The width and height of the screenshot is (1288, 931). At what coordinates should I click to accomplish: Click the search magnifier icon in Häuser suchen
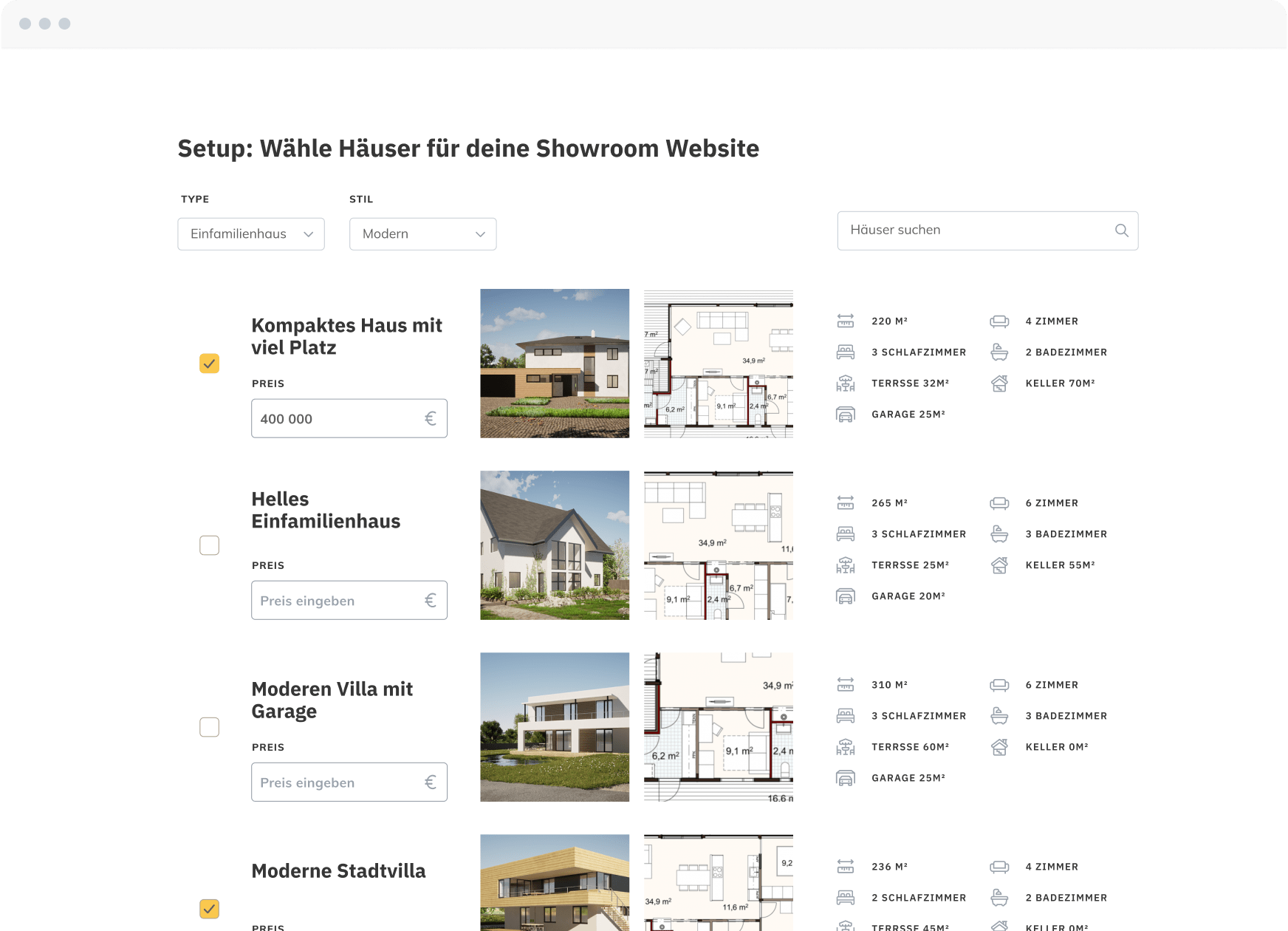(x=1121, y=231)
